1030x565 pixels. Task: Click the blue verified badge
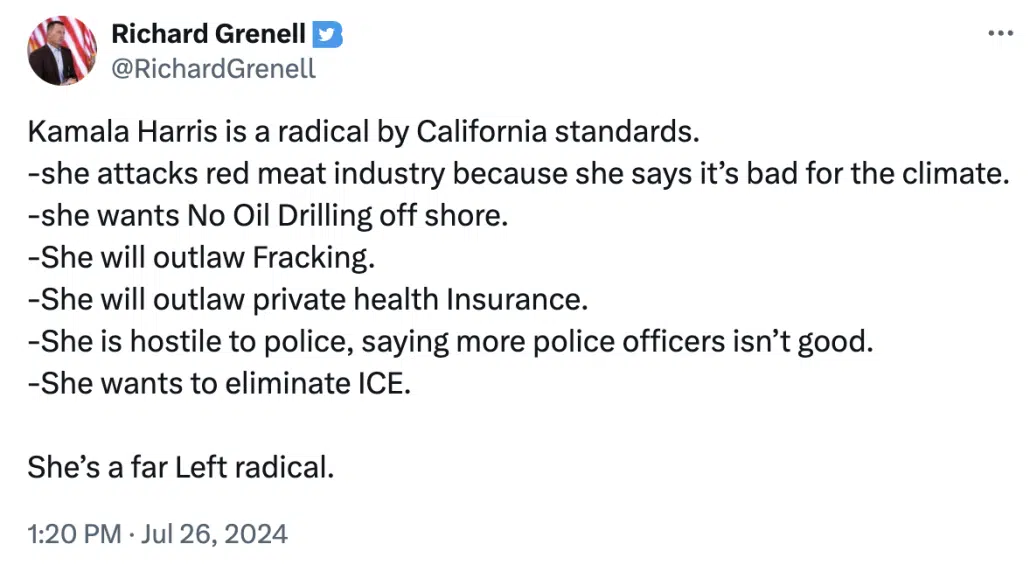[328, 34]
